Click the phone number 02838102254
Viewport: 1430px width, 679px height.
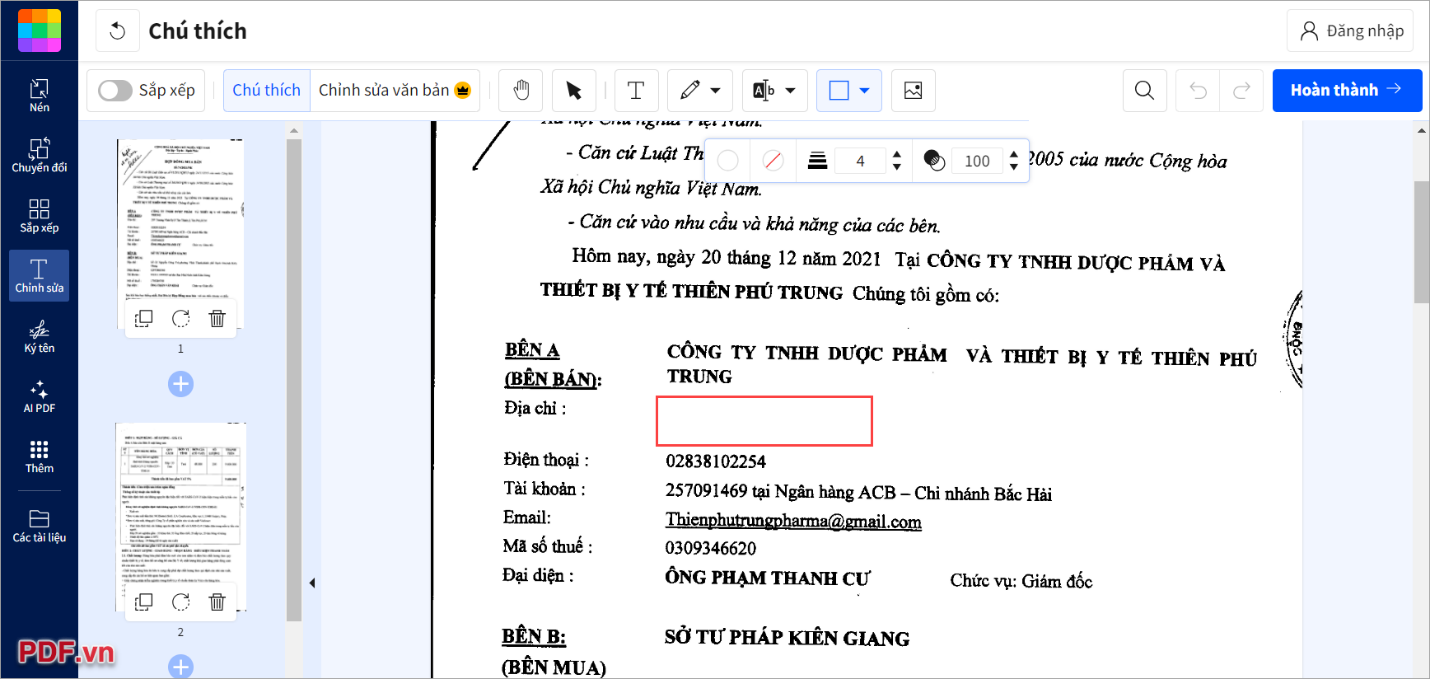(x=716, y=462)
